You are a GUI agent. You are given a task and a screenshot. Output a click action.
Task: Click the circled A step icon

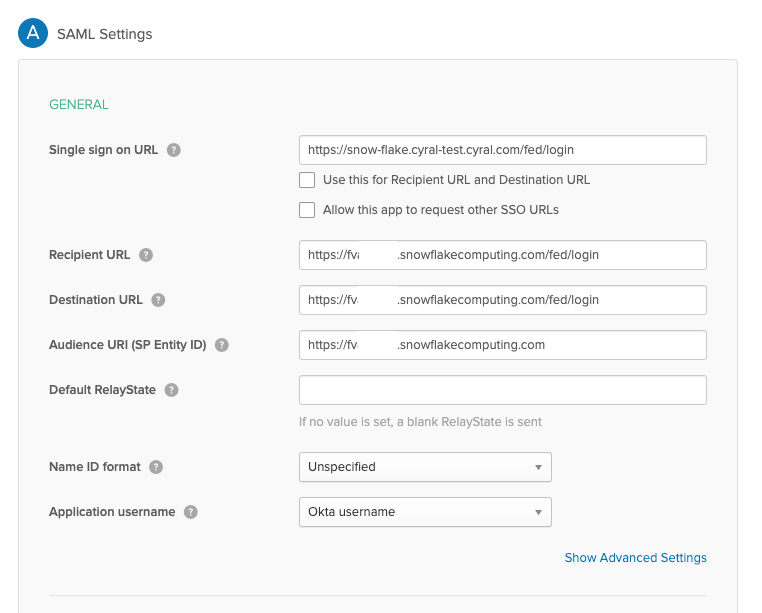[x=34, y=34]
